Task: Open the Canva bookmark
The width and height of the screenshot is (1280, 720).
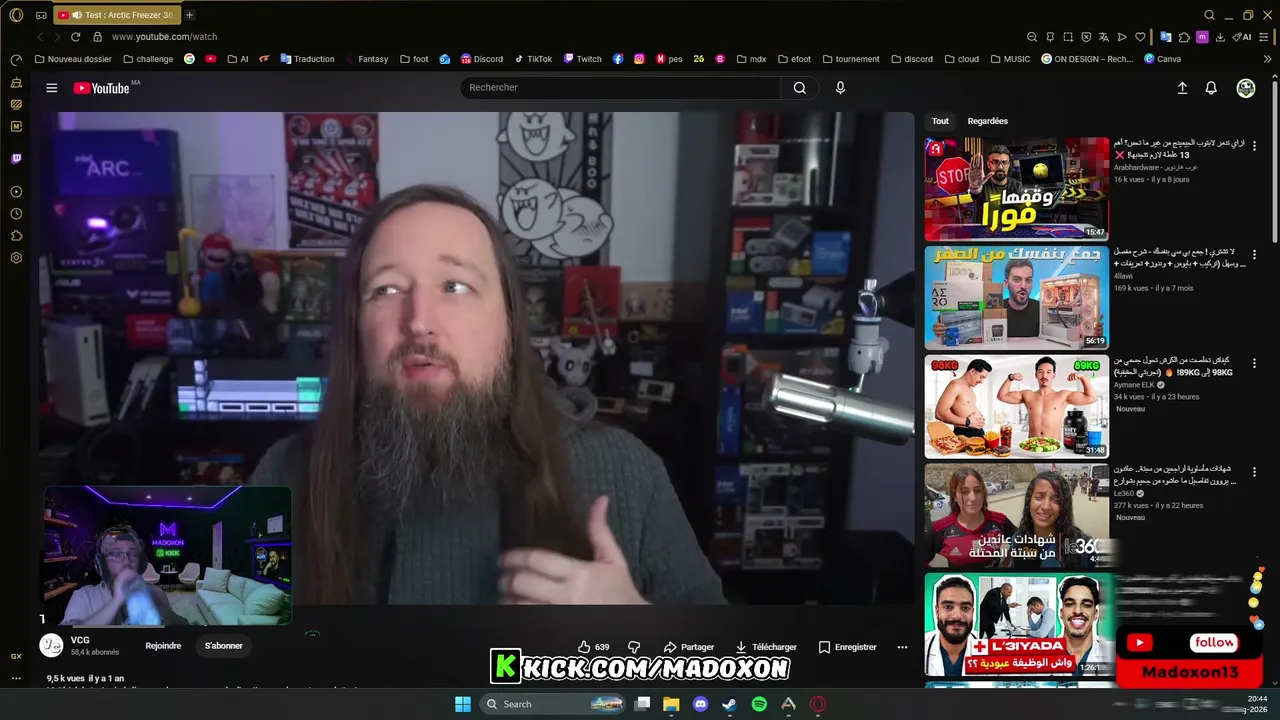Action: click(1161, 59)
